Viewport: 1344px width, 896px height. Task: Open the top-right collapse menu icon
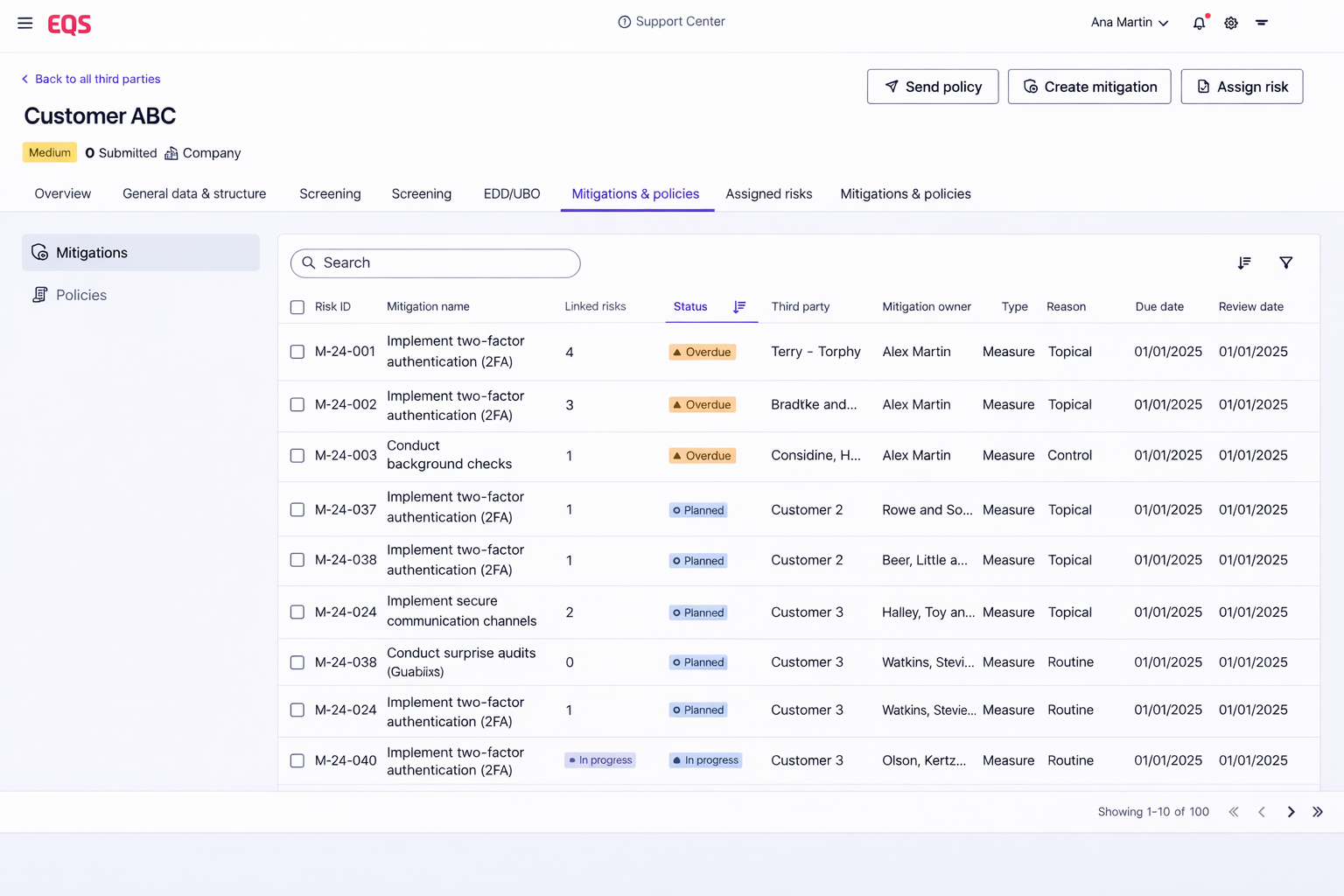tap(1262, 23)
